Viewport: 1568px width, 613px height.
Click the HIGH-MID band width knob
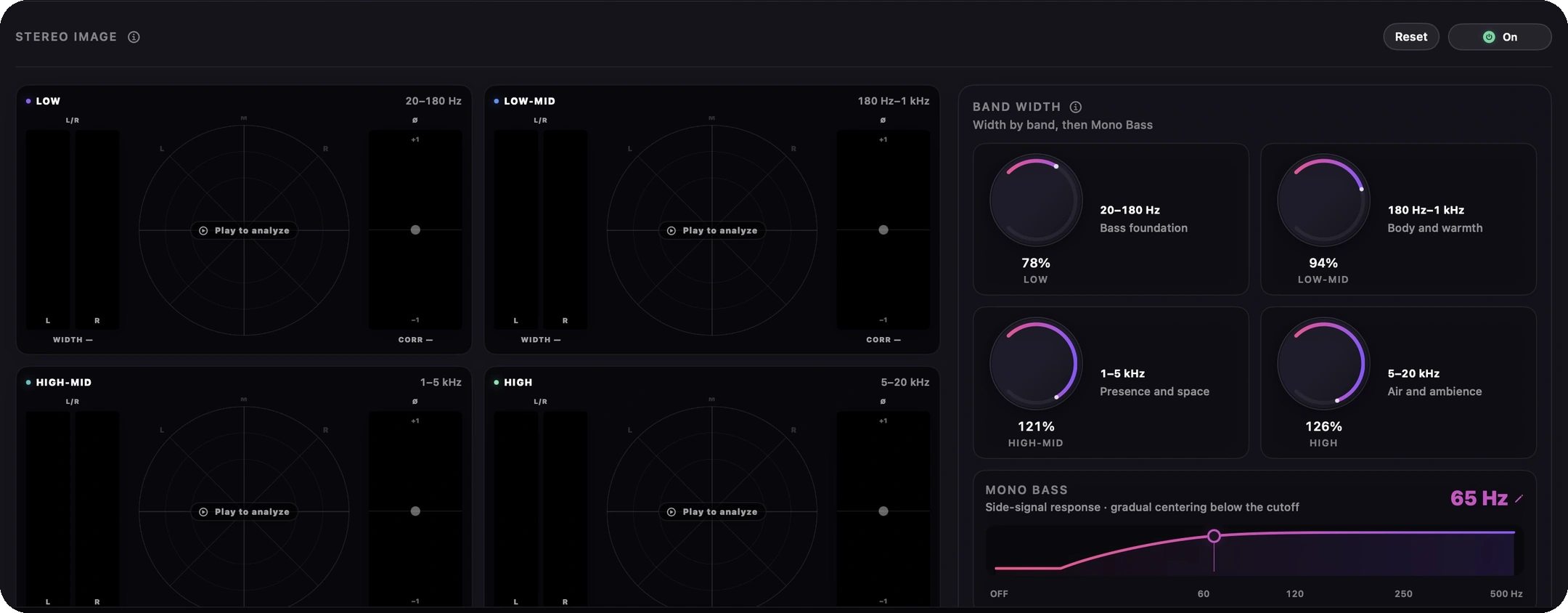[x=1036, y=363]
